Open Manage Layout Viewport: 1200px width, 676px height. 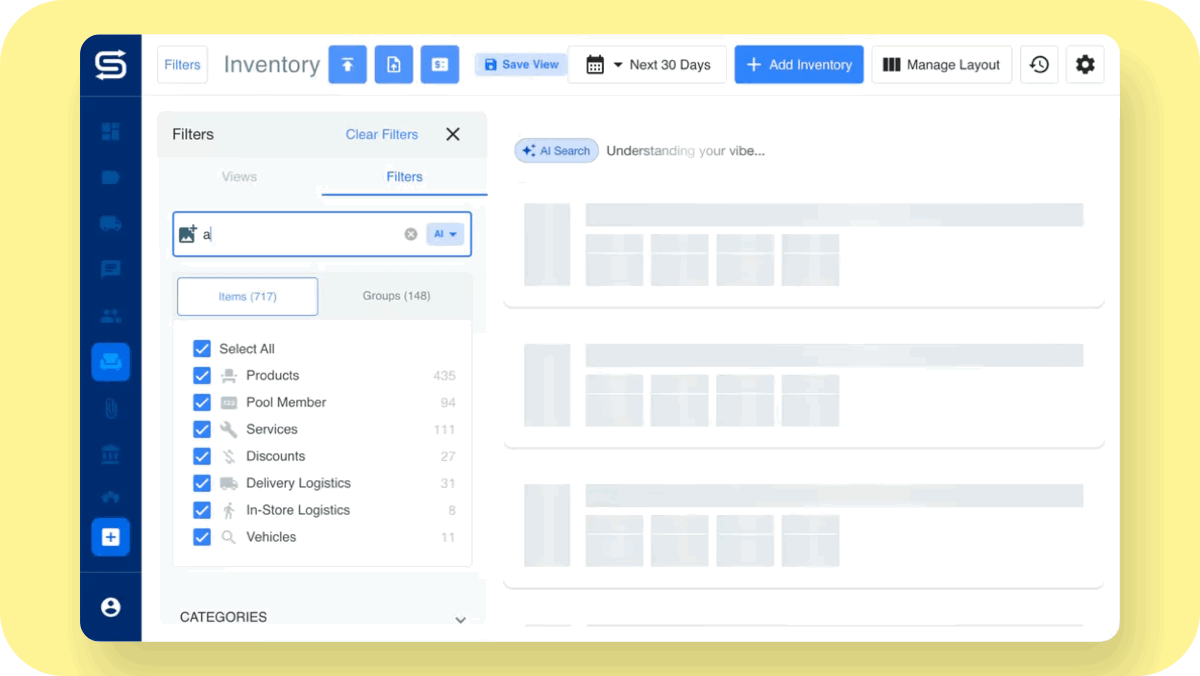(x=942, y=65)
